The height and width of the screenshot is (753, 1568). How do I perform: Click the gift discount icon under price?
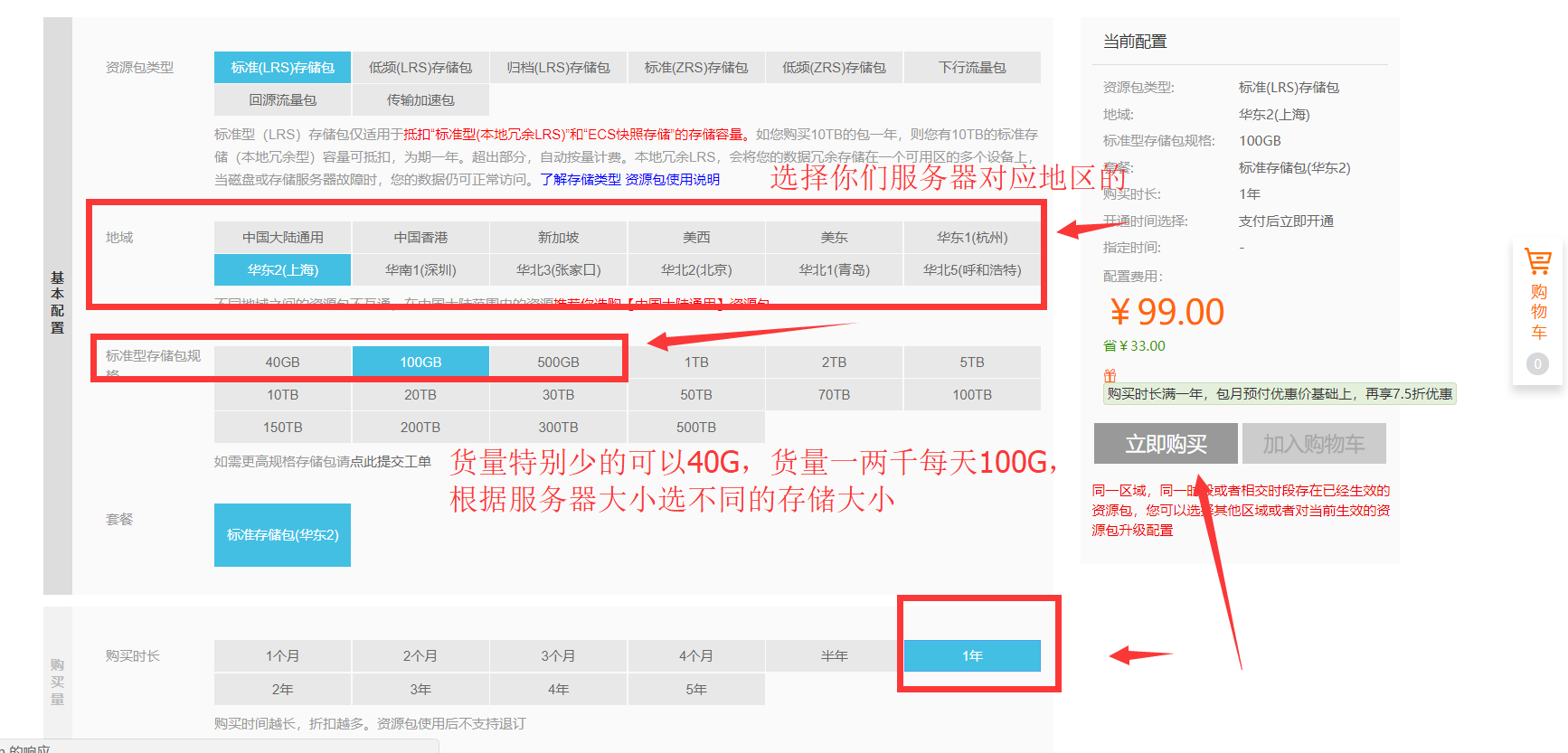click(x=1110, y=375)
